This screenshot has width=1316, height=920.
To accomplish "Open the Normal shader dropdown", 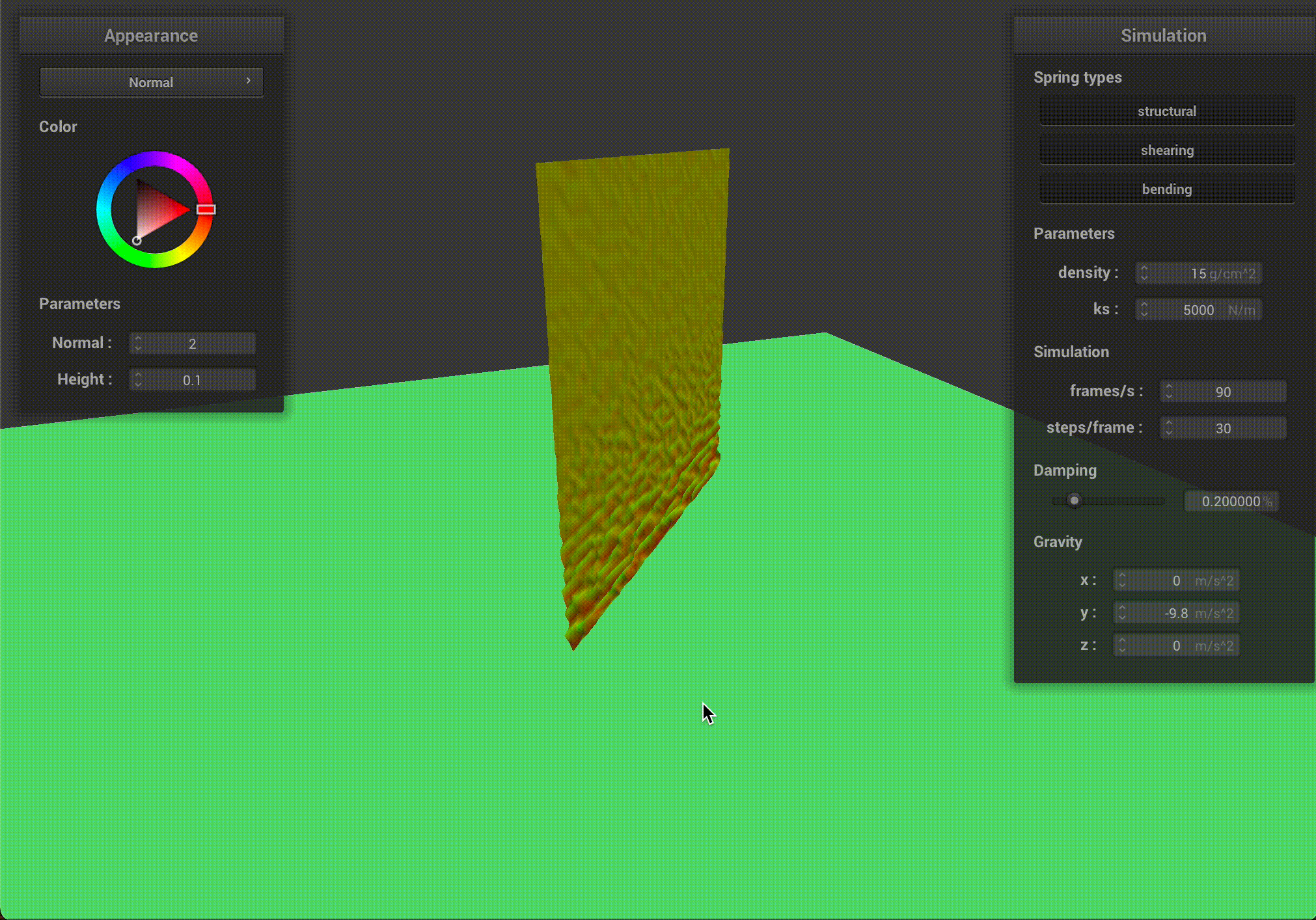I will coord(151,83).
